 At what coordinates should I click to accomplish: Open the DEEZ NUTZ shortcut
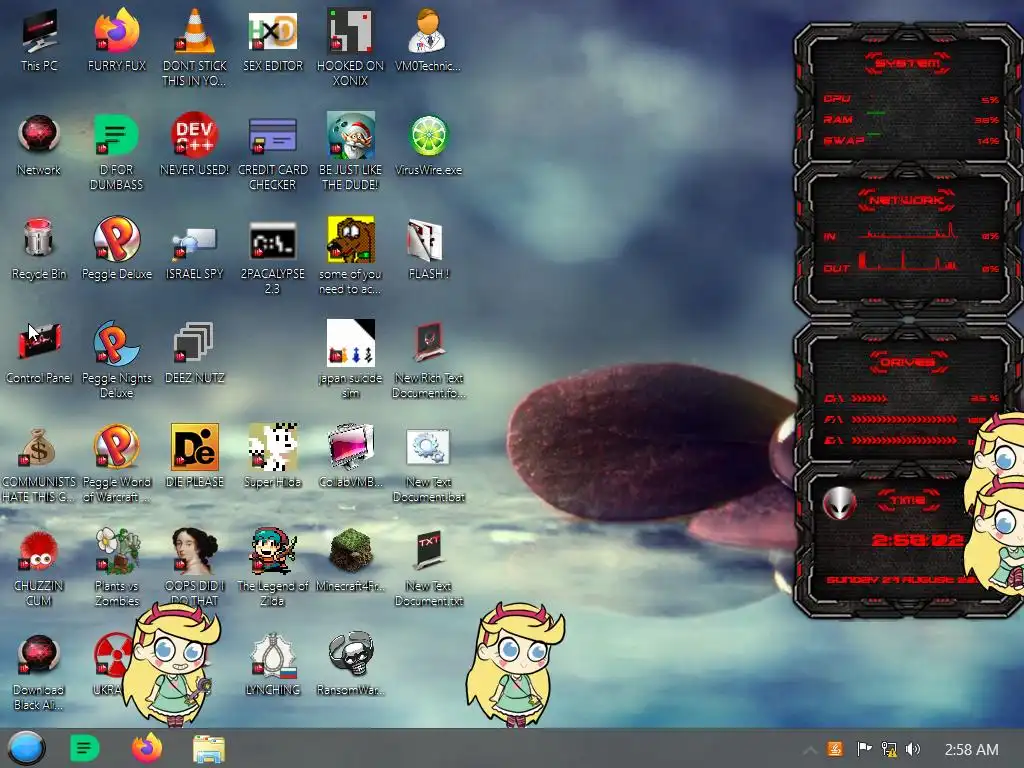[195, 353]
